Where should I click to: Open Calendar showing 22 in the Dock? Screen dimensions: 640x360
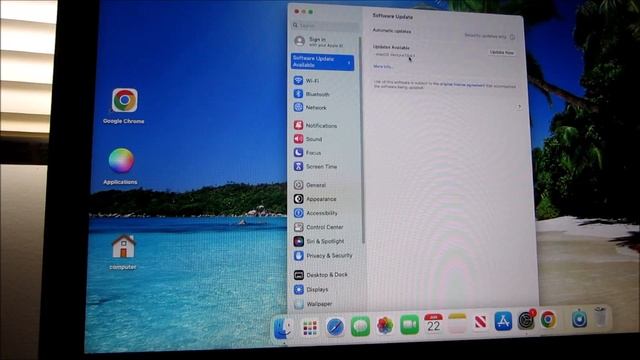pos(433,324)
